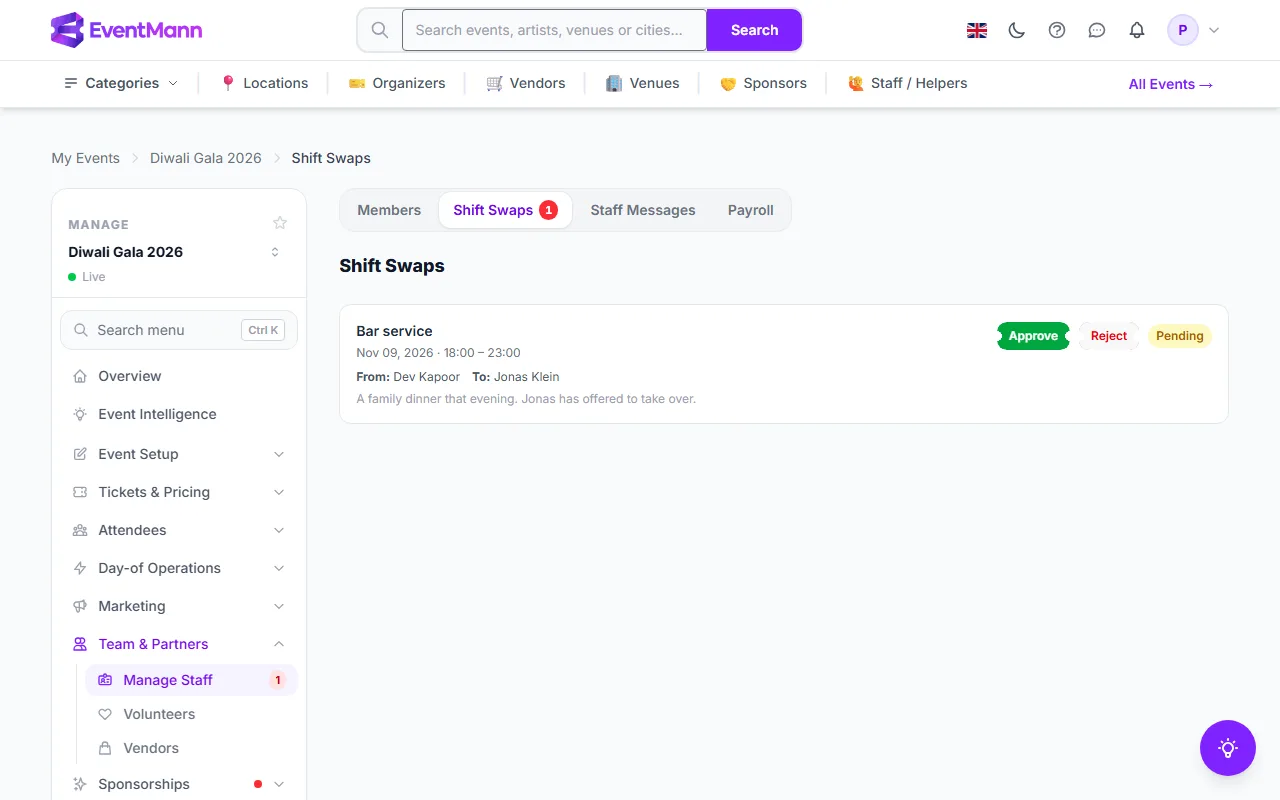This screenshot has width=1280, height=800.
Task: Open Volunteers in the sidebar
Action: click(191, 714)
